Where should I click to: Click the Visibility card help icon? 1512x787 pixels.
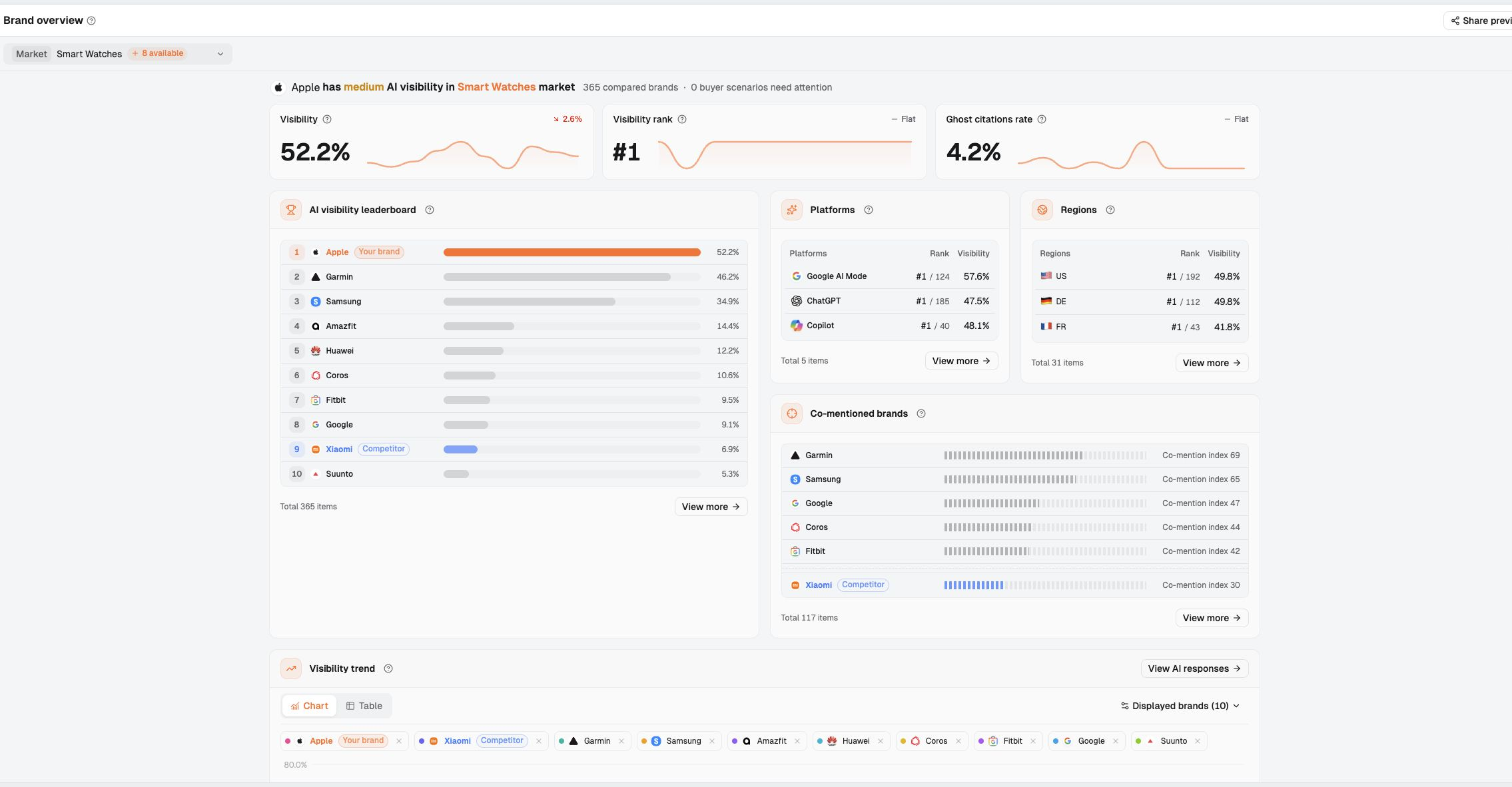[x=327, y=119]
